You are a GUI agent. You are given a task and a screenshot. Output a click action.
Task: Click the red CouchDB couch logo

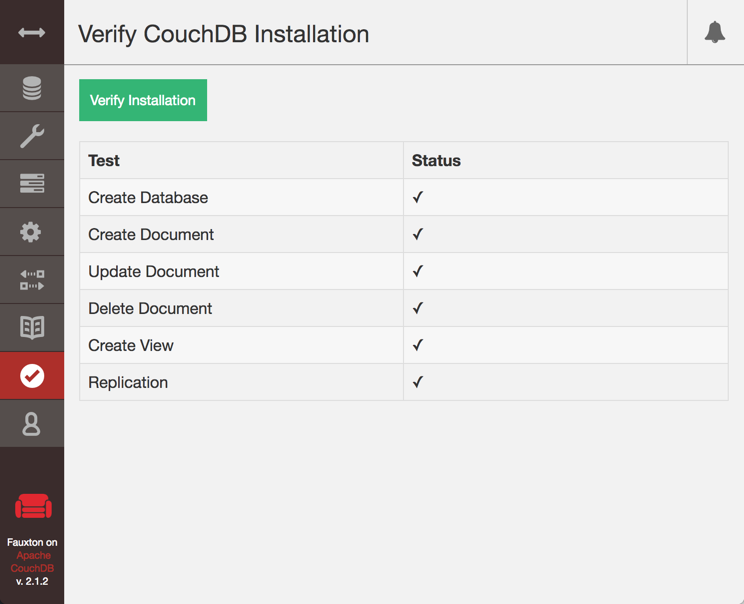(x=32, y=506)
